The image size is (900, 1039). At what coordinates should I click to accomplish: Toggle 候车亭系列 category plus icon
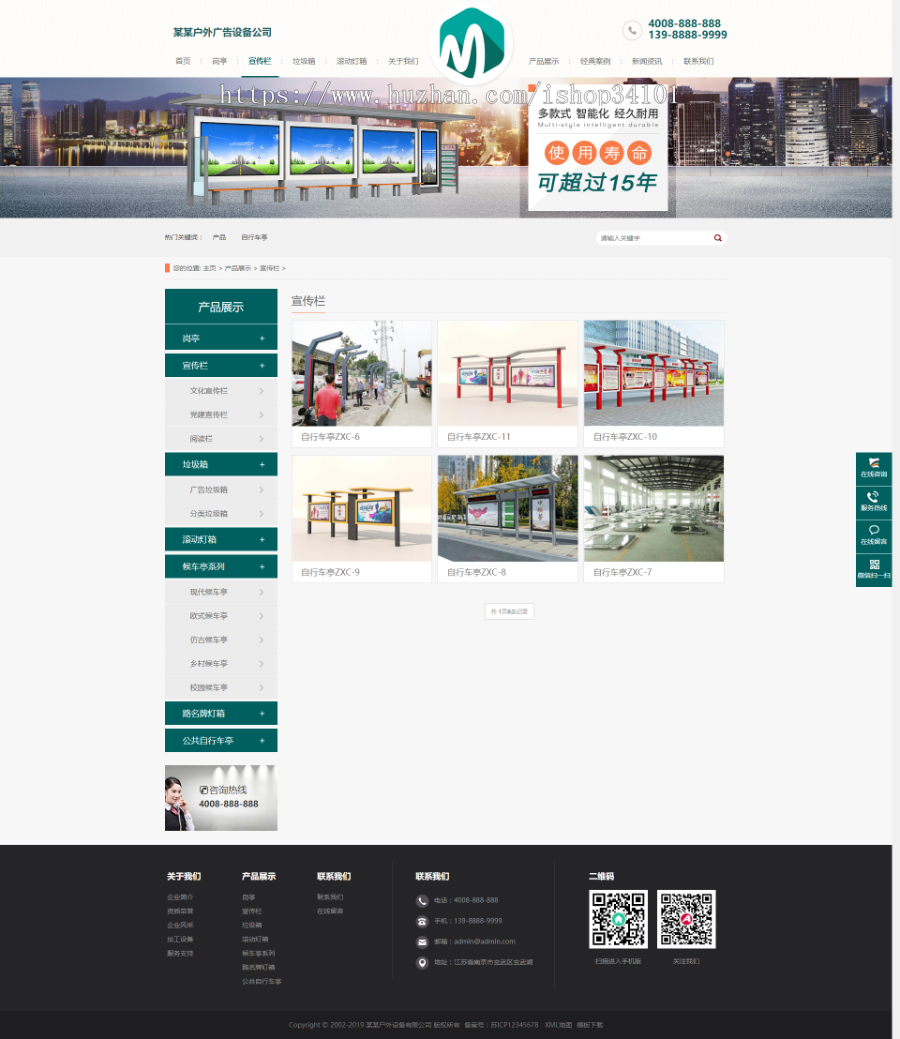(262, 567)
